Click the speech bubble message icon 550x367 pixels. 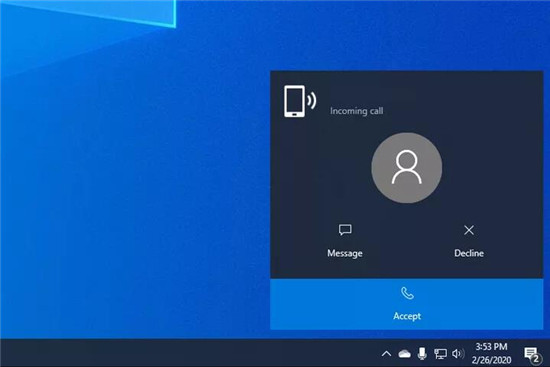coord(345,230)
